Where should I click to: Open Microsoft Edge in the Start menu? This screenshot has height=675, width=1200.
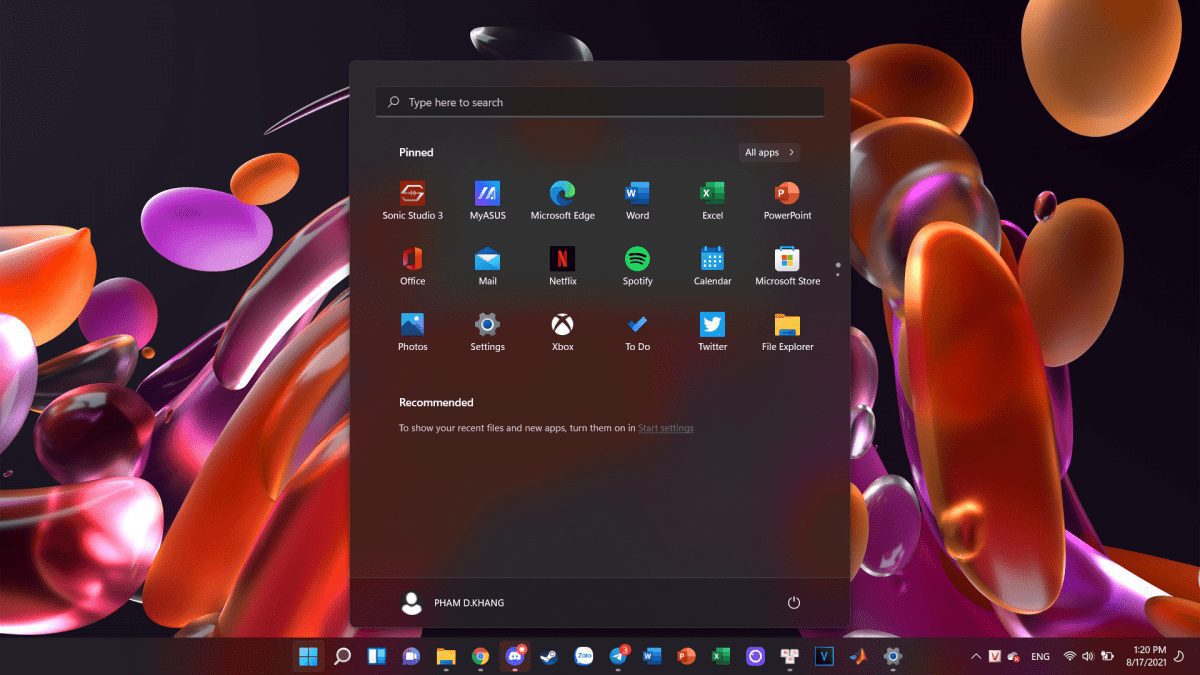click(562, 200)
